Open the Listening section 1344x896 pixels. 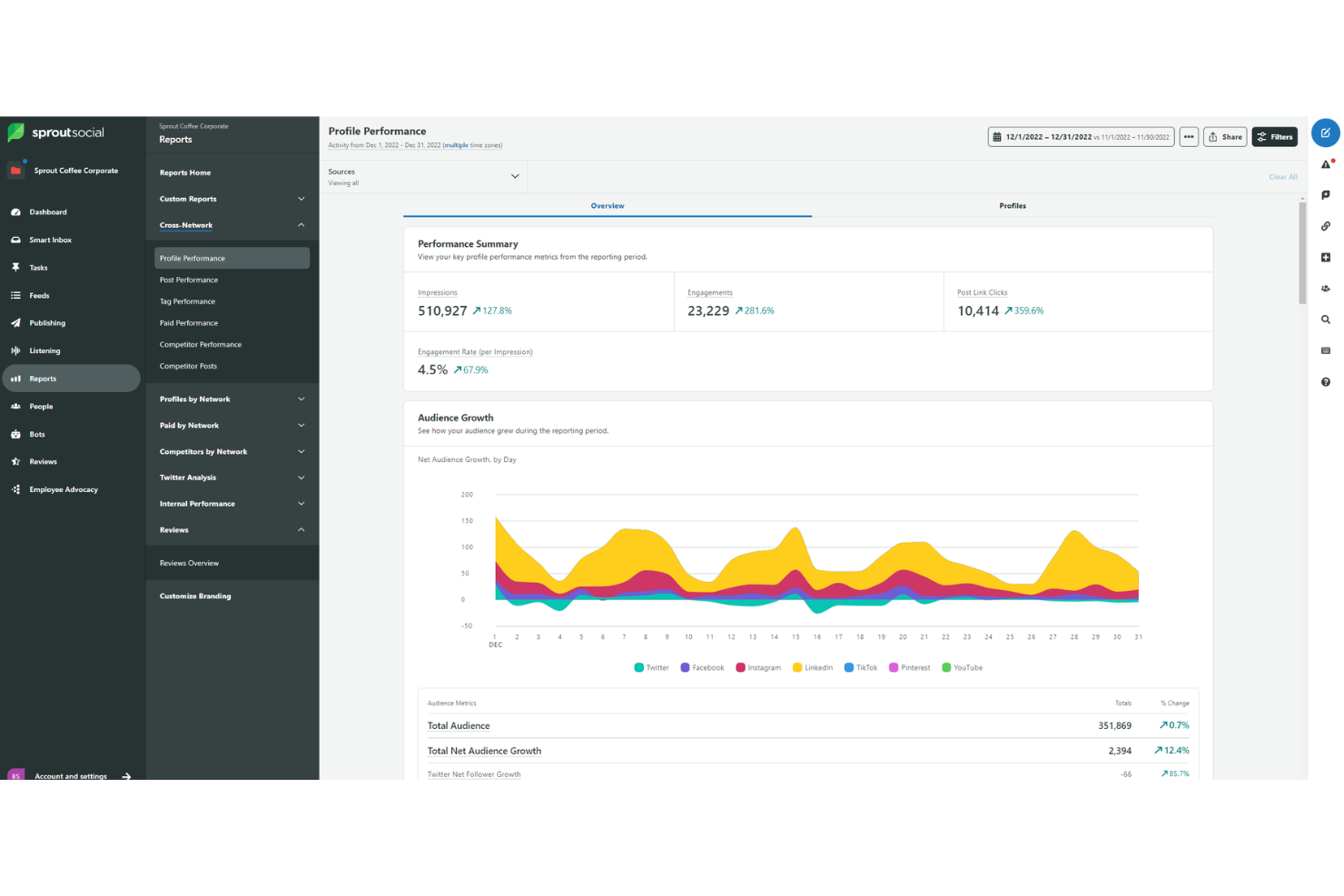tap(47, 350)
